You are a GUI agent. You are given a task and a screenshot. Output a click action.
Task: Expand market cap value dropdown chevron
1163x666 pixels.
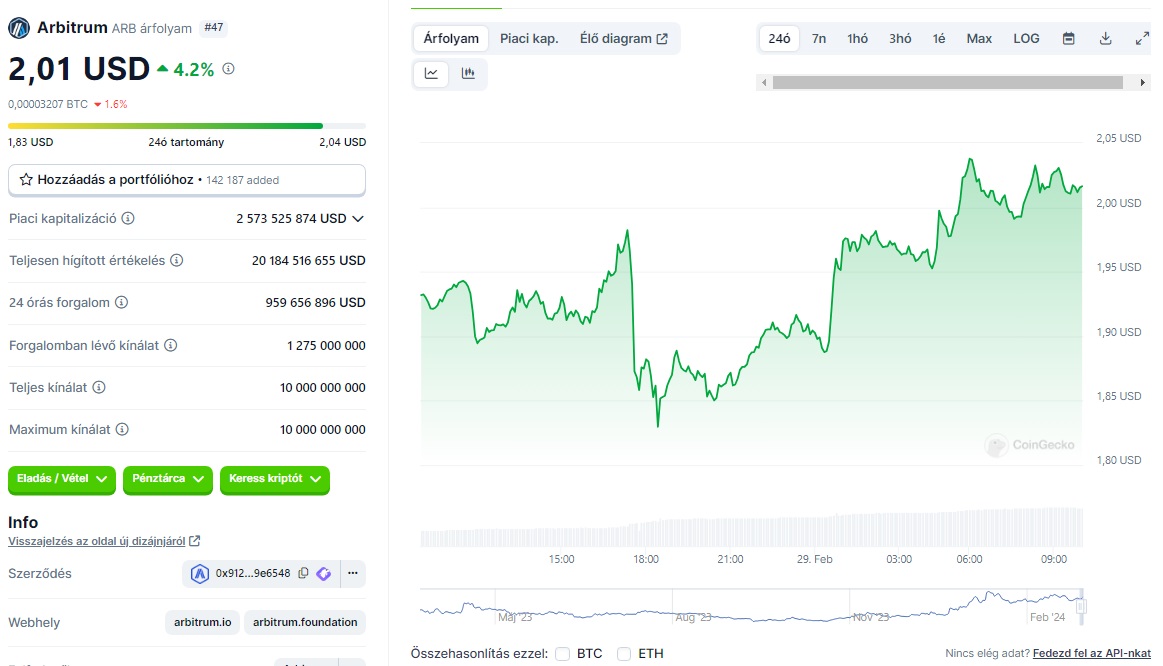pyautogui.click(x=358, y=219)
